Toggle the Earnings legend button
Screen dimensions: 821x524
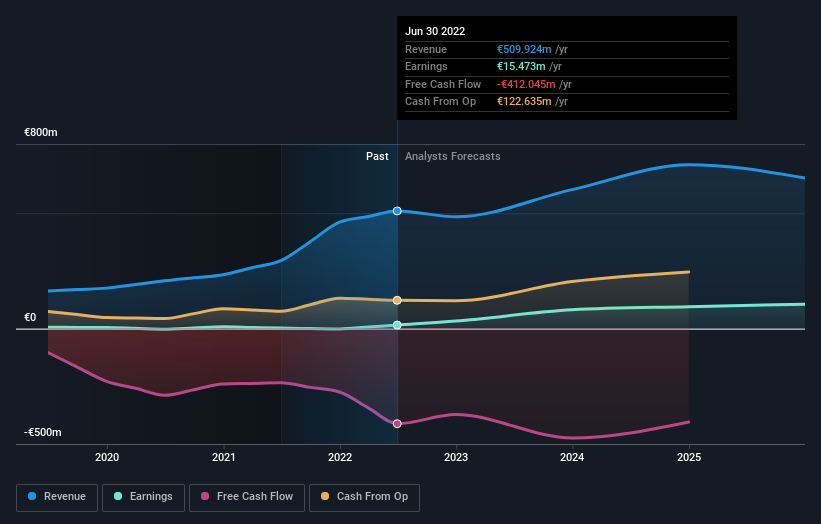click(x=143, y=497)
